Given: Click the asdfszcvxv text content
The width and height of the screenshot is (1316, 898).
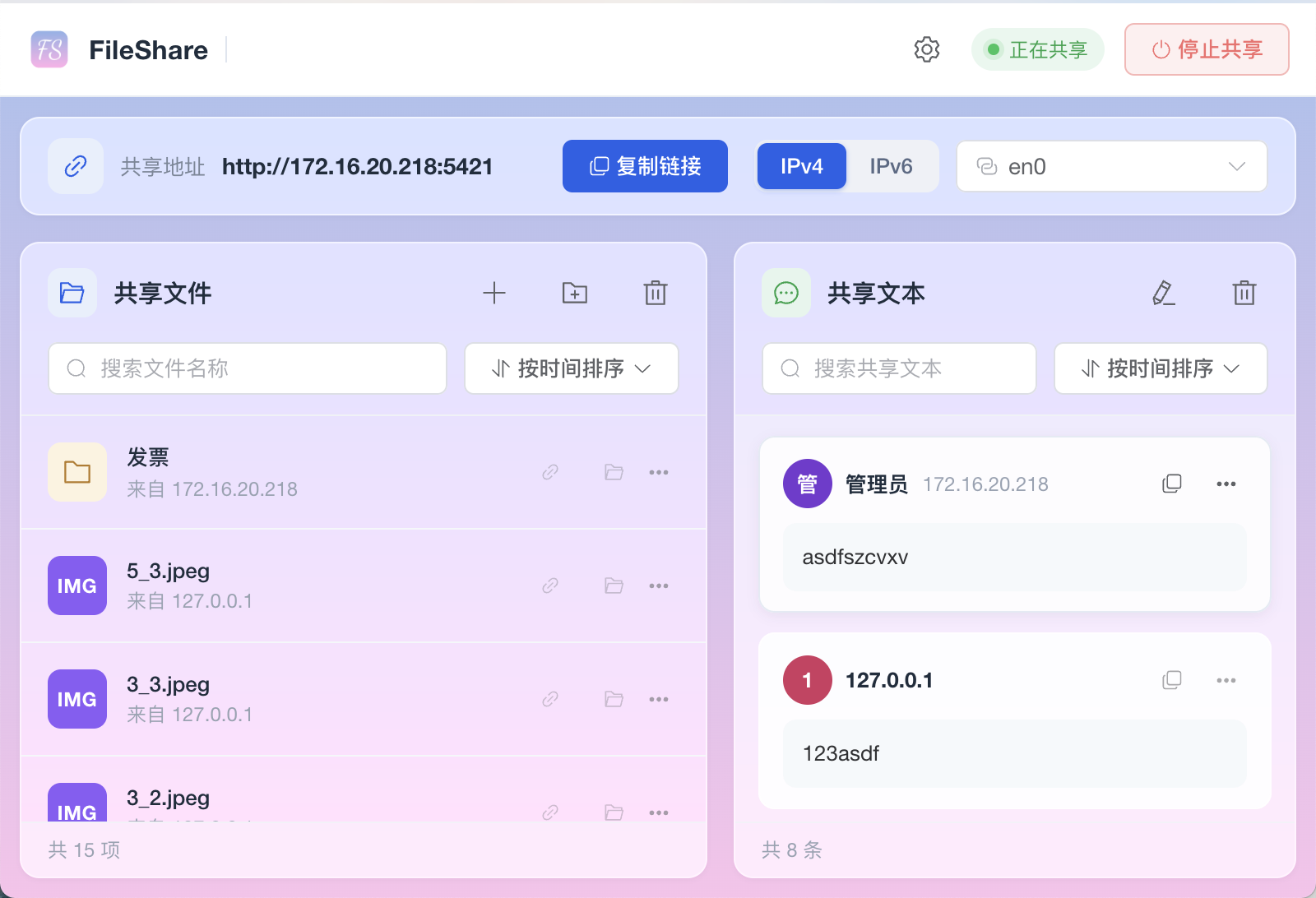Looking at the screenshot, I should 855,557.
